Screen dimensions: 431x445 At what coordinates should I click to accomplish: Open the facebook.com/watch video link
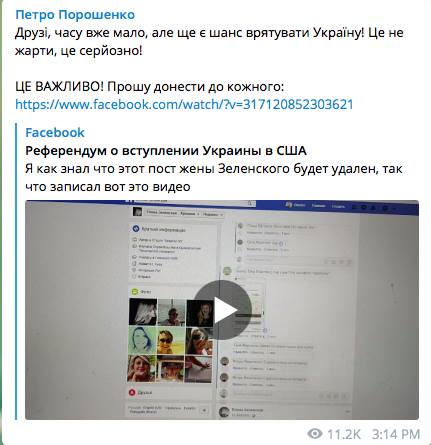pos(184,104)
